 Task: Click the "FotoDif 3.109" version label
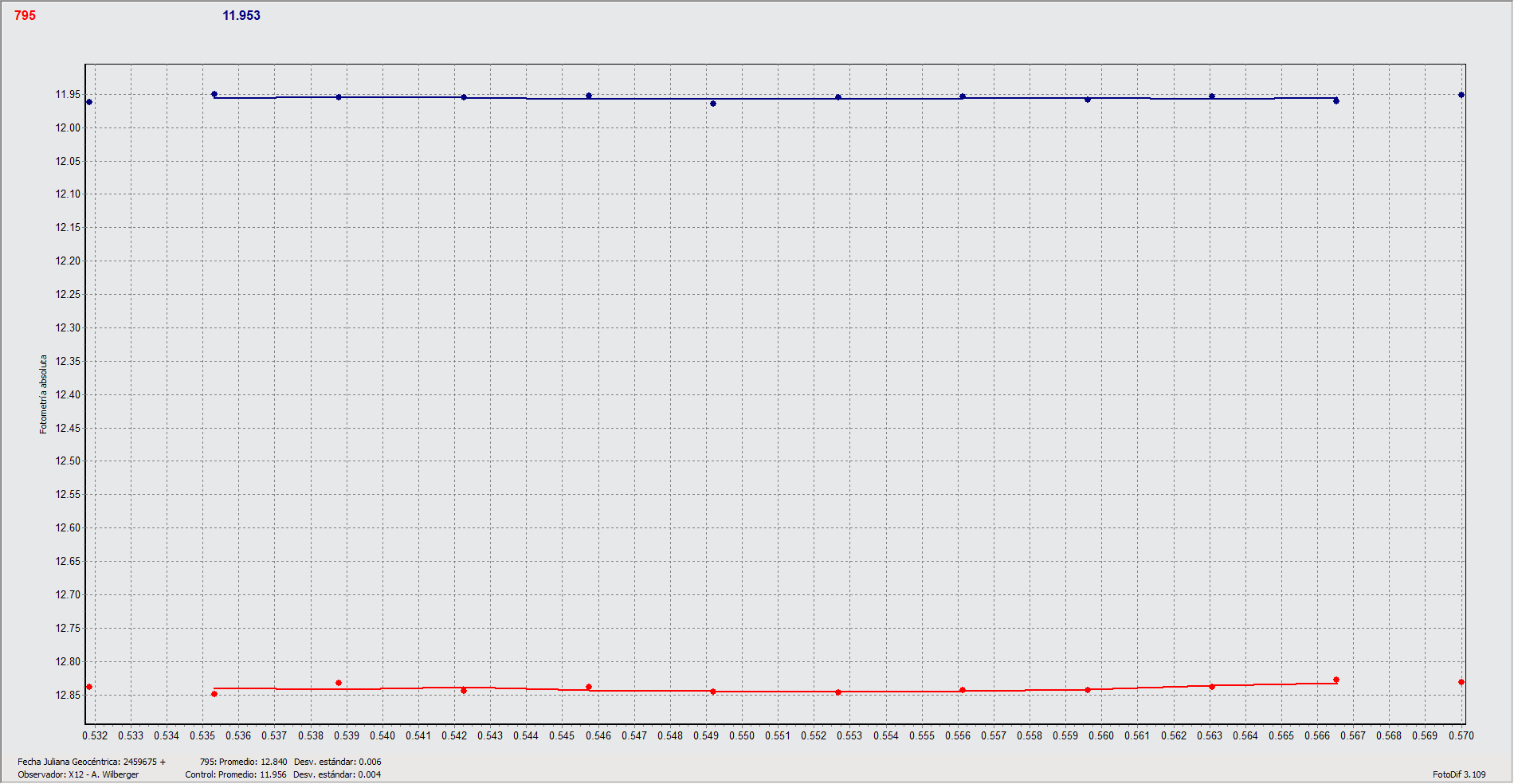(x=1459, y=774)
